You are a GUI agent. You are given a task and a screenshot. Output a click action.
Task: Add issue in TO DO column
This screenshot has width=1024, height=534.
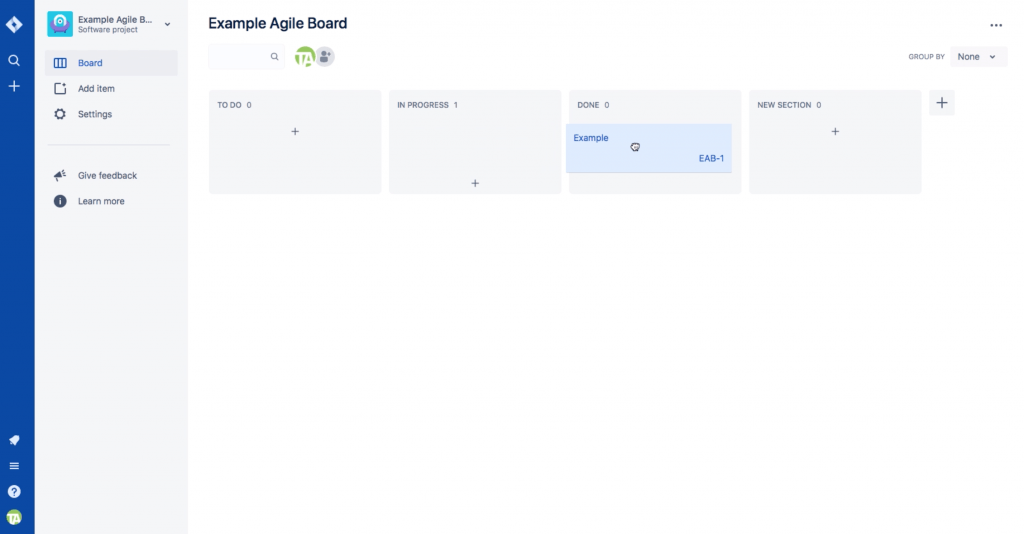coord(295,132)
